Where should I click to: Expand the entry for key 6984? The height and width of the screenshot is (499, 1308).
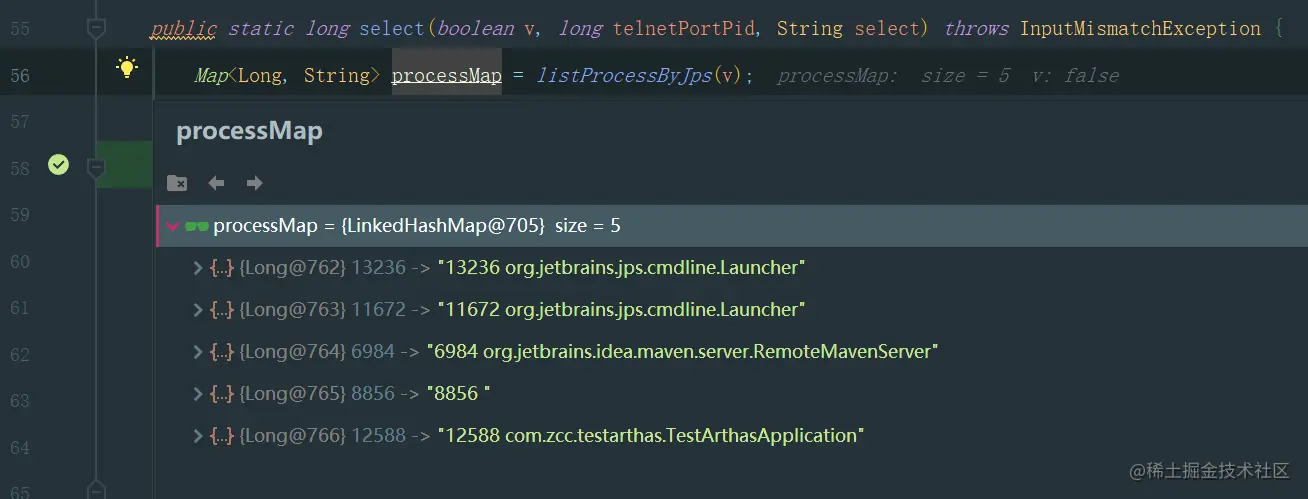coord(198,352)
